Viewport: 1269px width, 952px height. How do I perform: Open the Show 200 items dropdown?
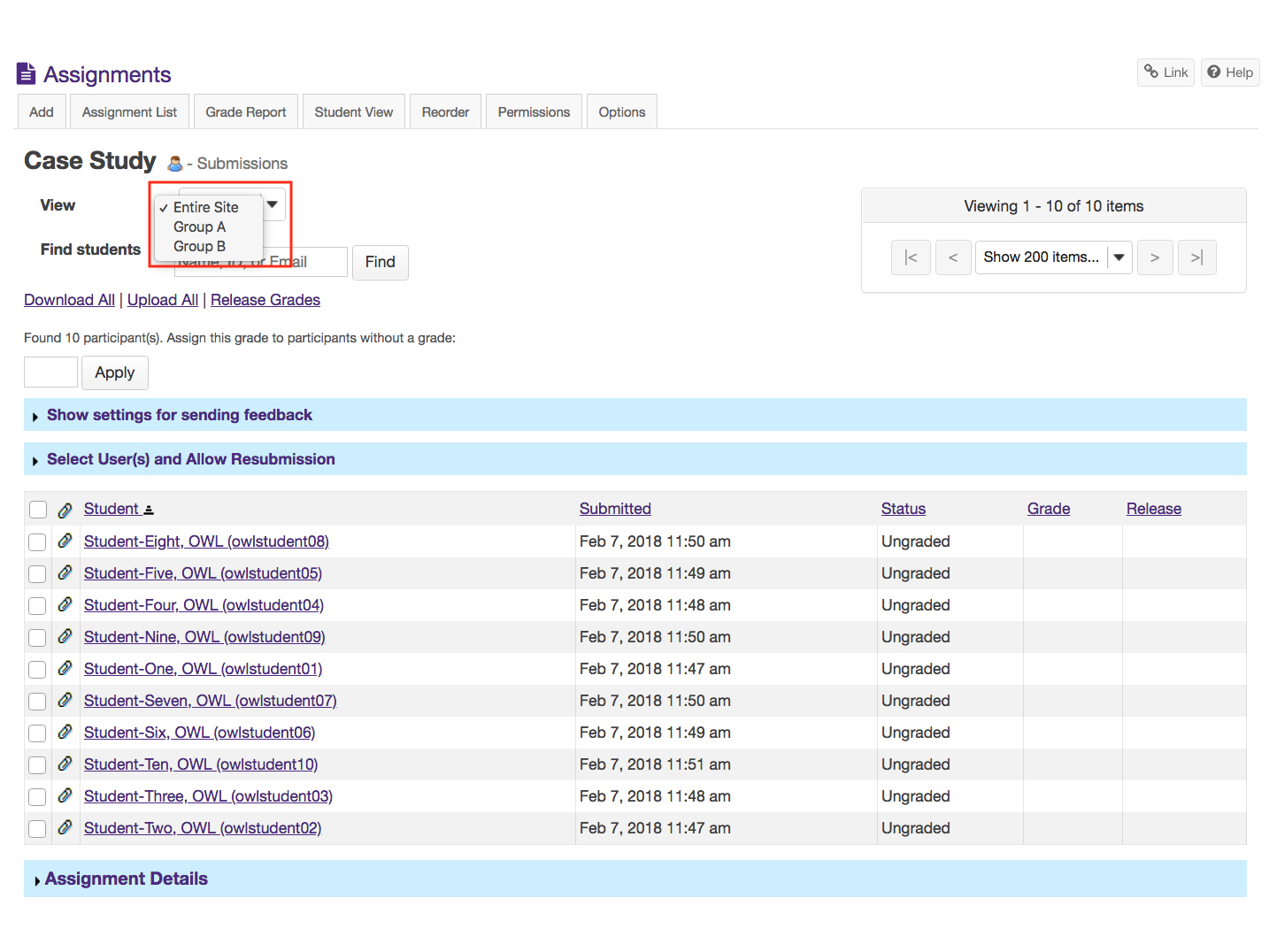point(1052,257)
